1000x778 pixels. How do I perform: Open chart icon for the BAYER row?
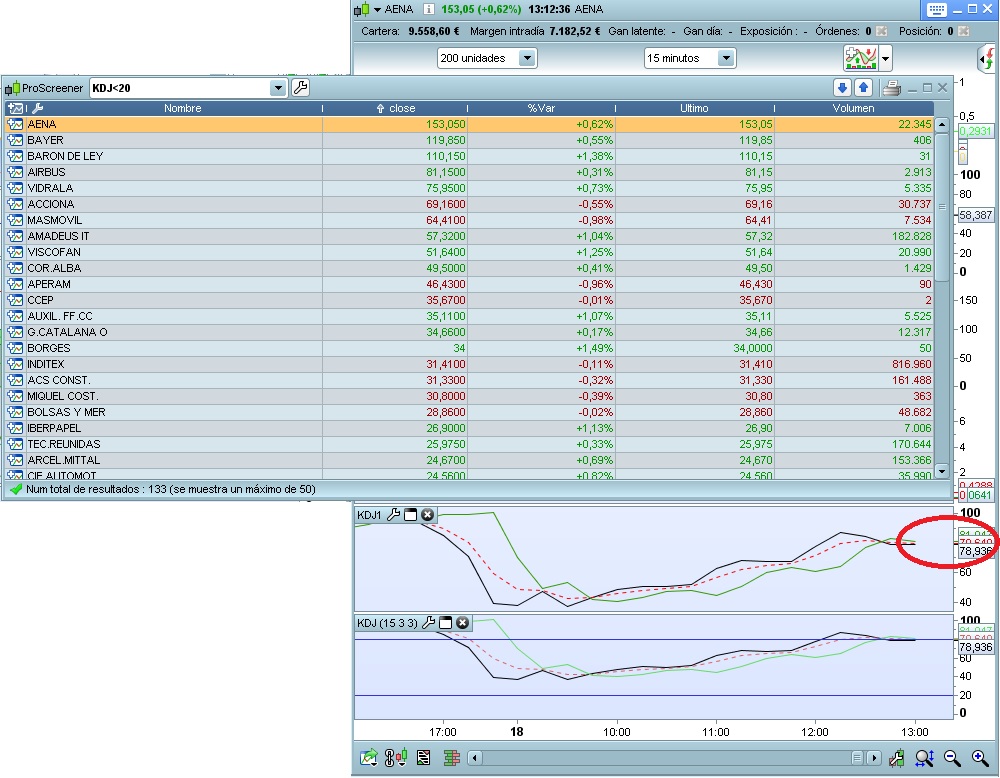pos(15,140)
